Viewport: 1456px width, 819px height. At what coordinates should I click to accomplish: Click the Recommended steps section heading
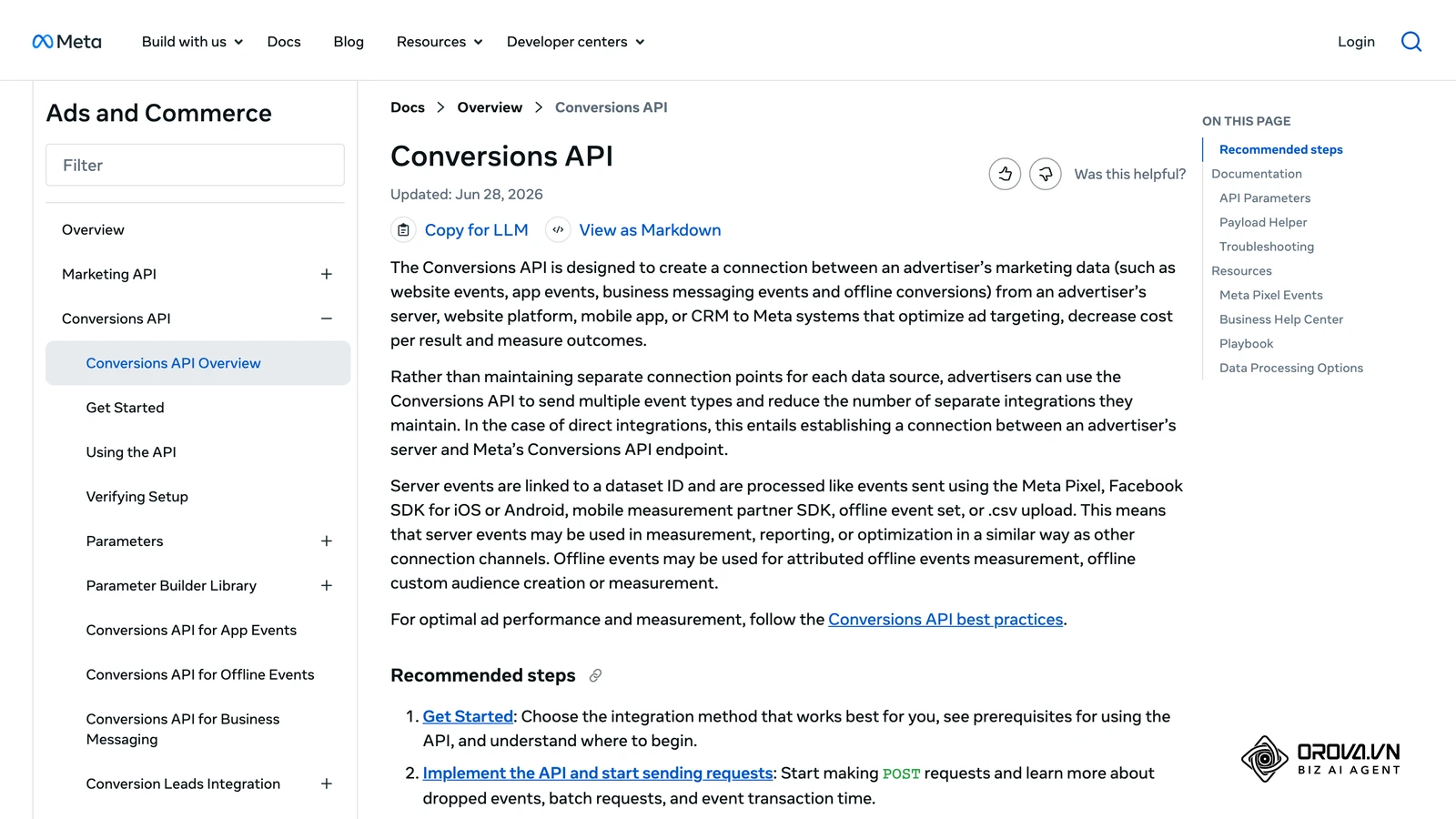483,675
